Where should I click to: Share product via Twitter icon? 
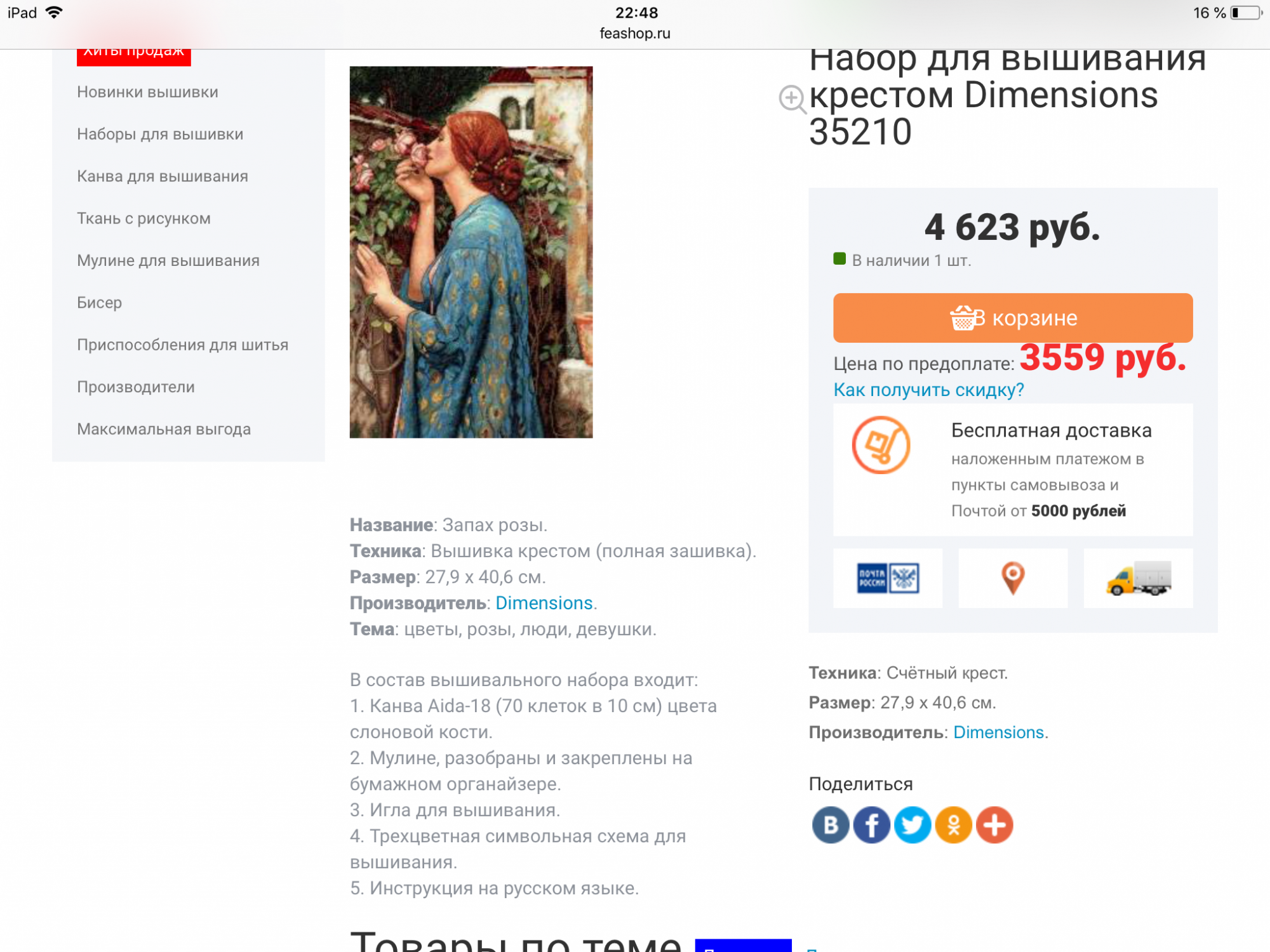click(912, 824)
